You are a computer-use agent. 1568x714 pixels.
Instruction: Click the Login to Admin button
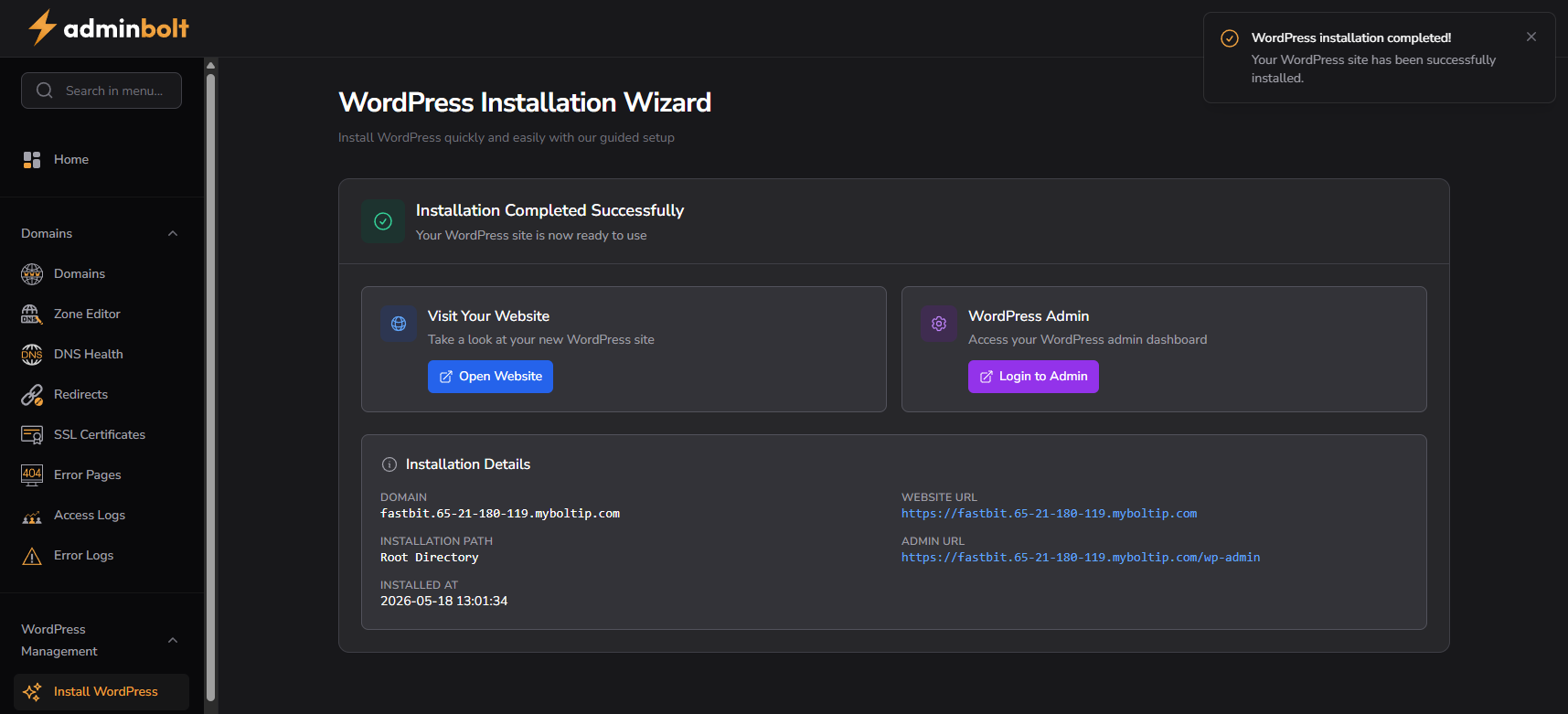[1033, 377]
